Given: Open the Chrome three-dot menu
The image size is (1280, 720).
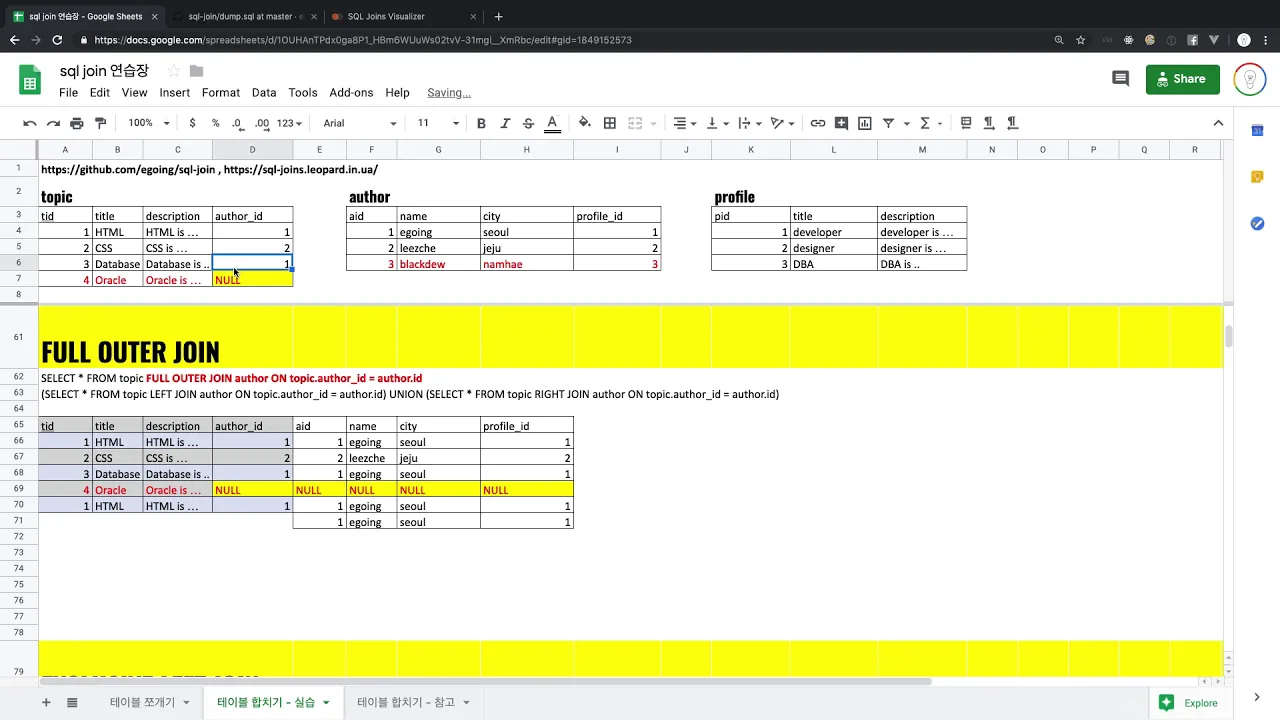Looking at the screenshot, I should click(1266, 40).
